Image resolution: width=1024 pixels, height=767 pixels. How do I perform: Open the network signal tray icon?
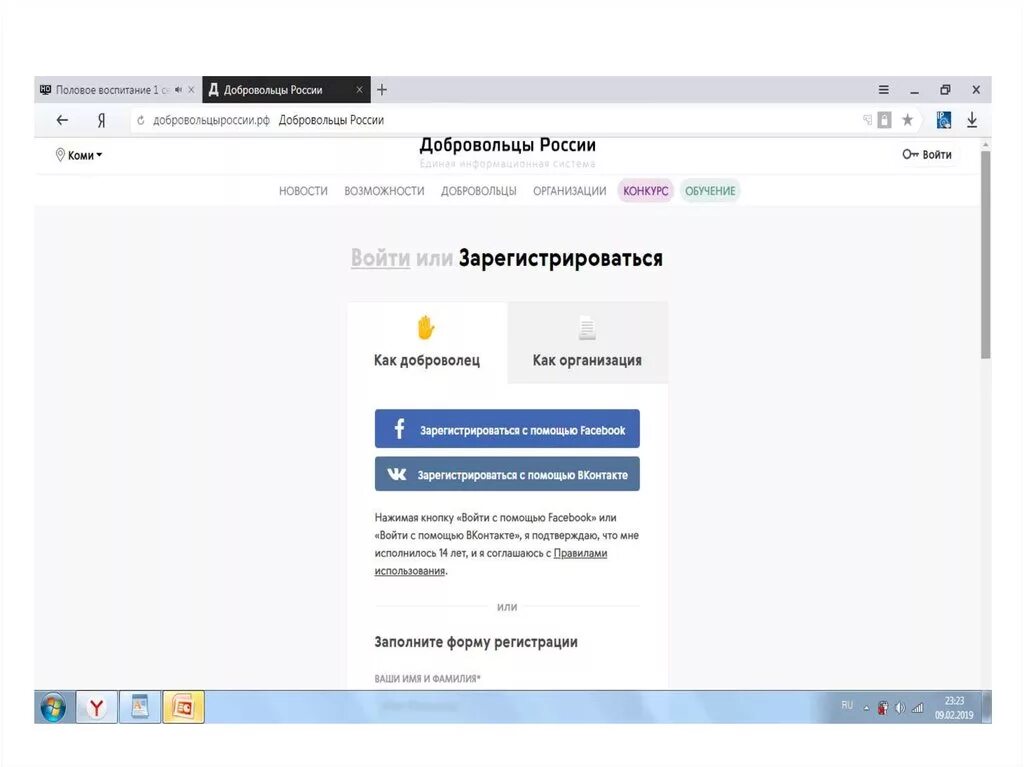point(918,708)
